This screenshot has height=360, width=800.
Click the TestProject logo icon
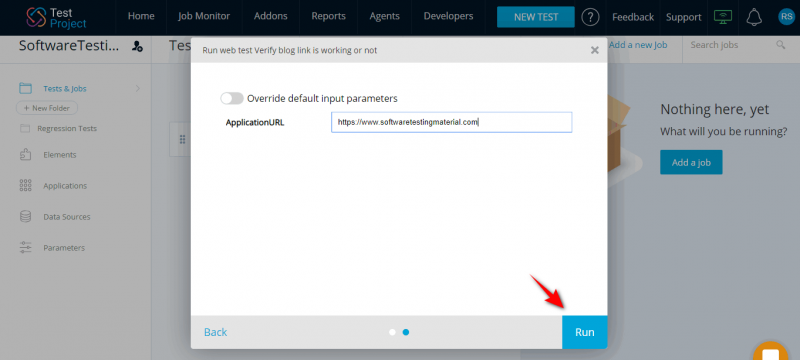pyautogui.click(x=36, y=17)
